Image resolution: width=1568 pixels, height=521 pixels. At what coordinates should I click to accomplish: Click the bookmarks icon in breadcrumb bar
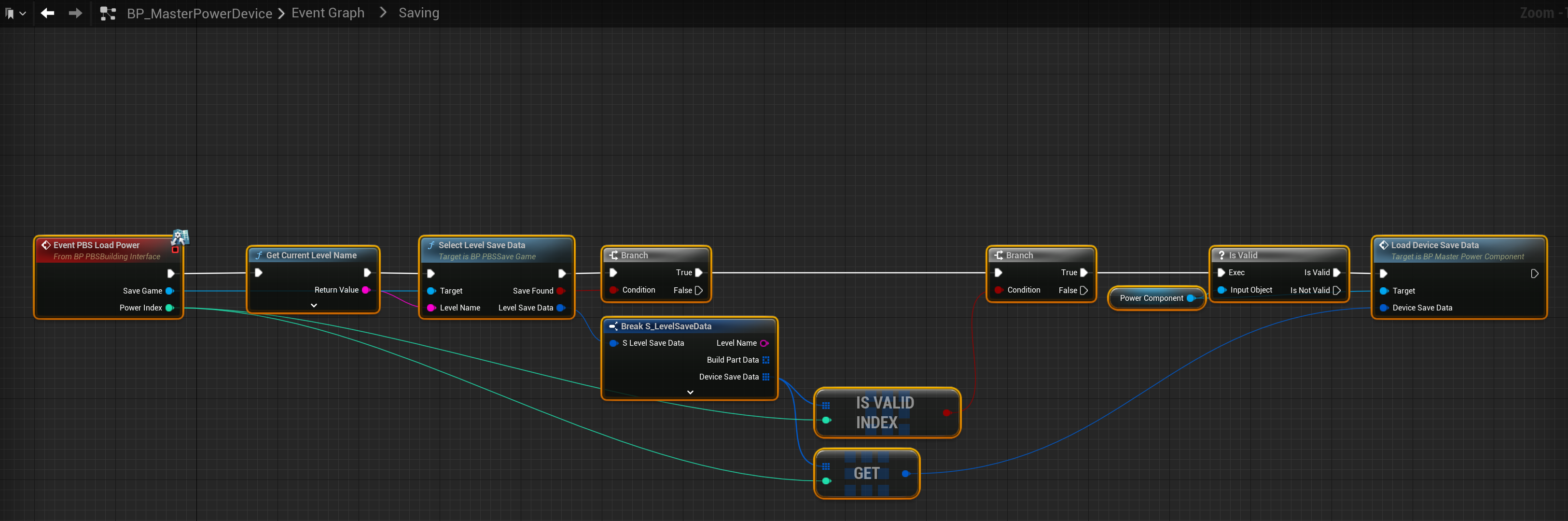[10, 14]
